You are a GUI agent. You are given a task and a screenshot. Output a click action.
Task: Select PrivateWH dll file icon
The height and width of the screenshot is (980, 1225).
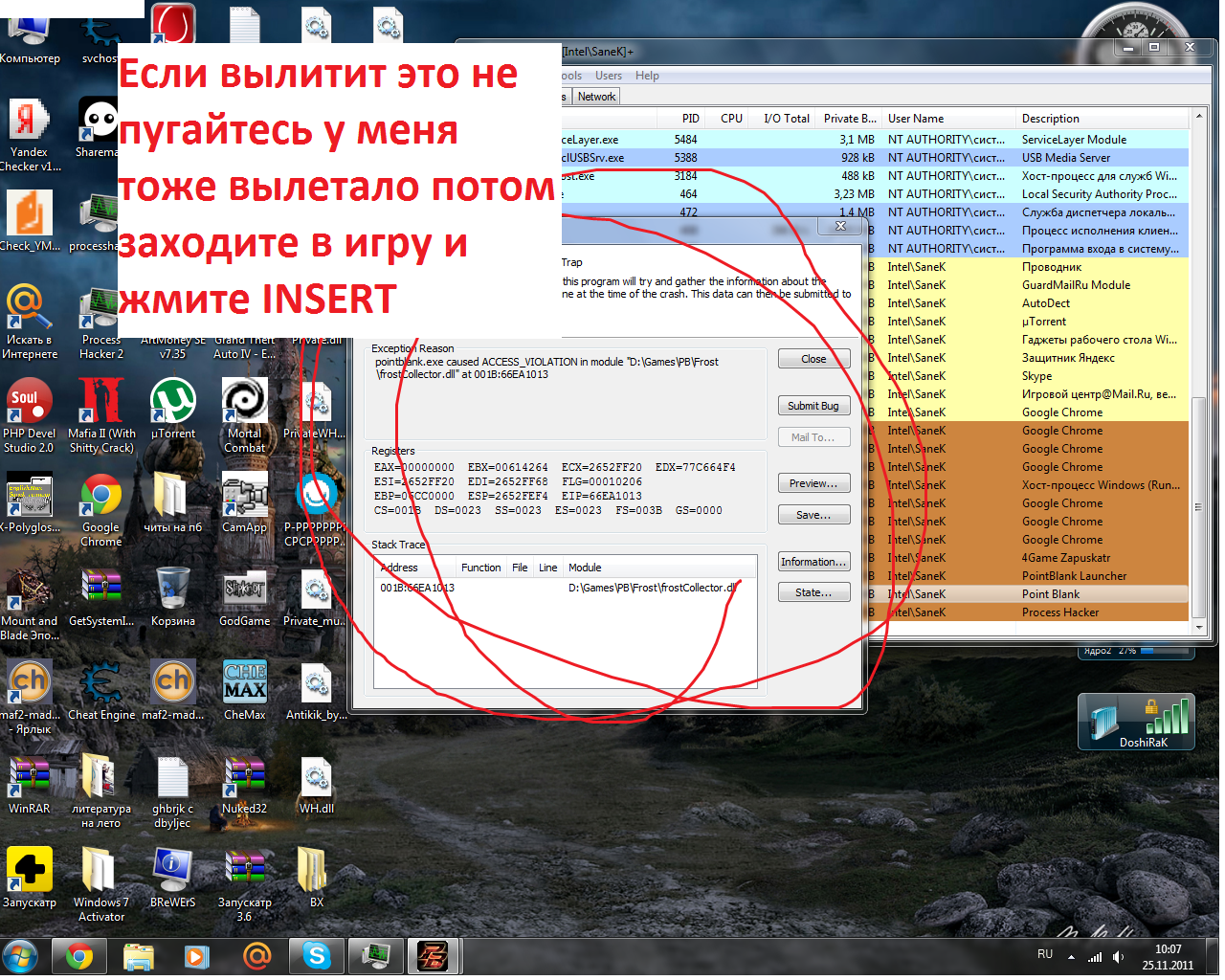(316, 410)
